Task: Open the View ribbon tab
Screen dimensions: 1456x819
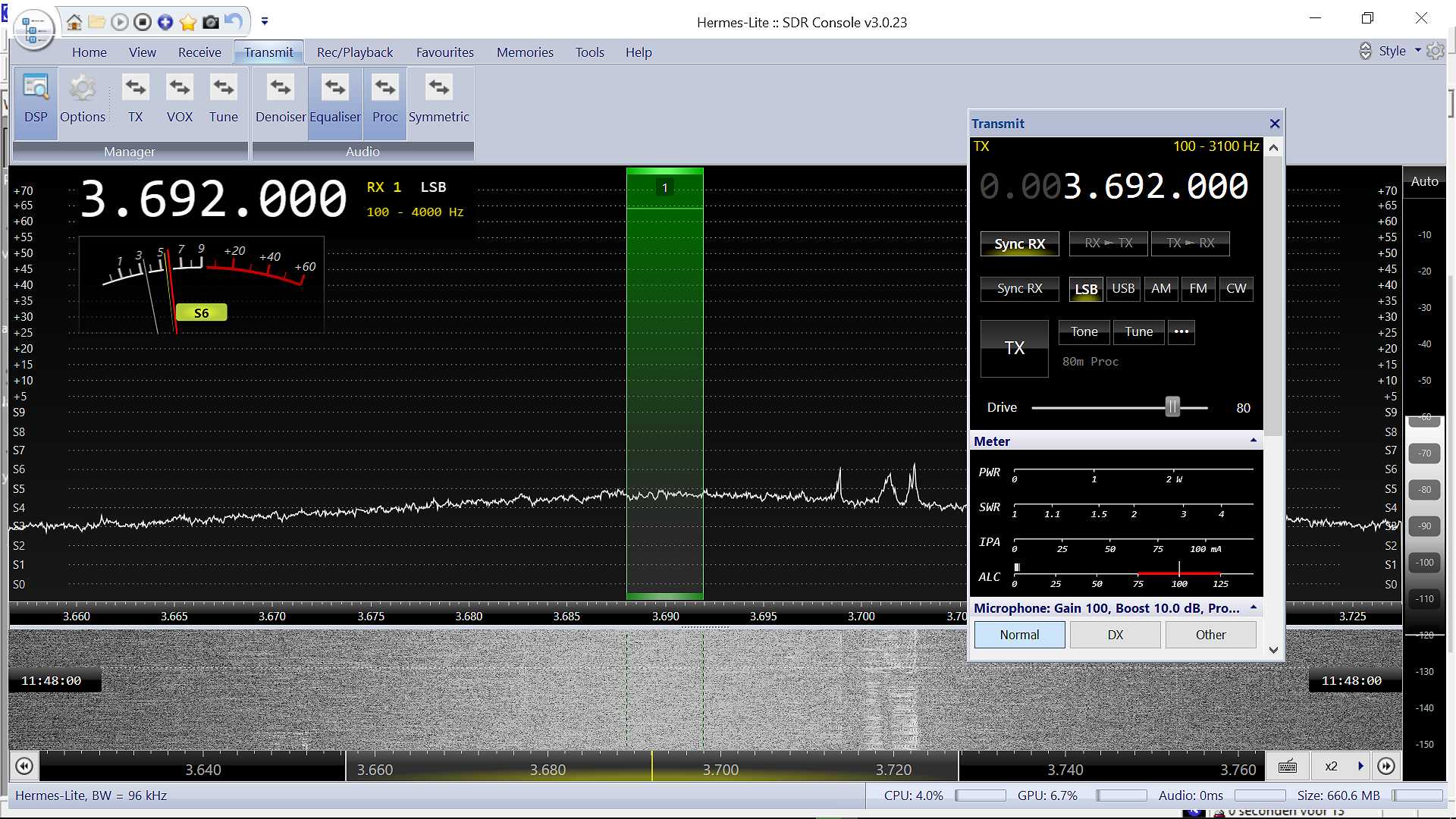Action: (143, 52)
